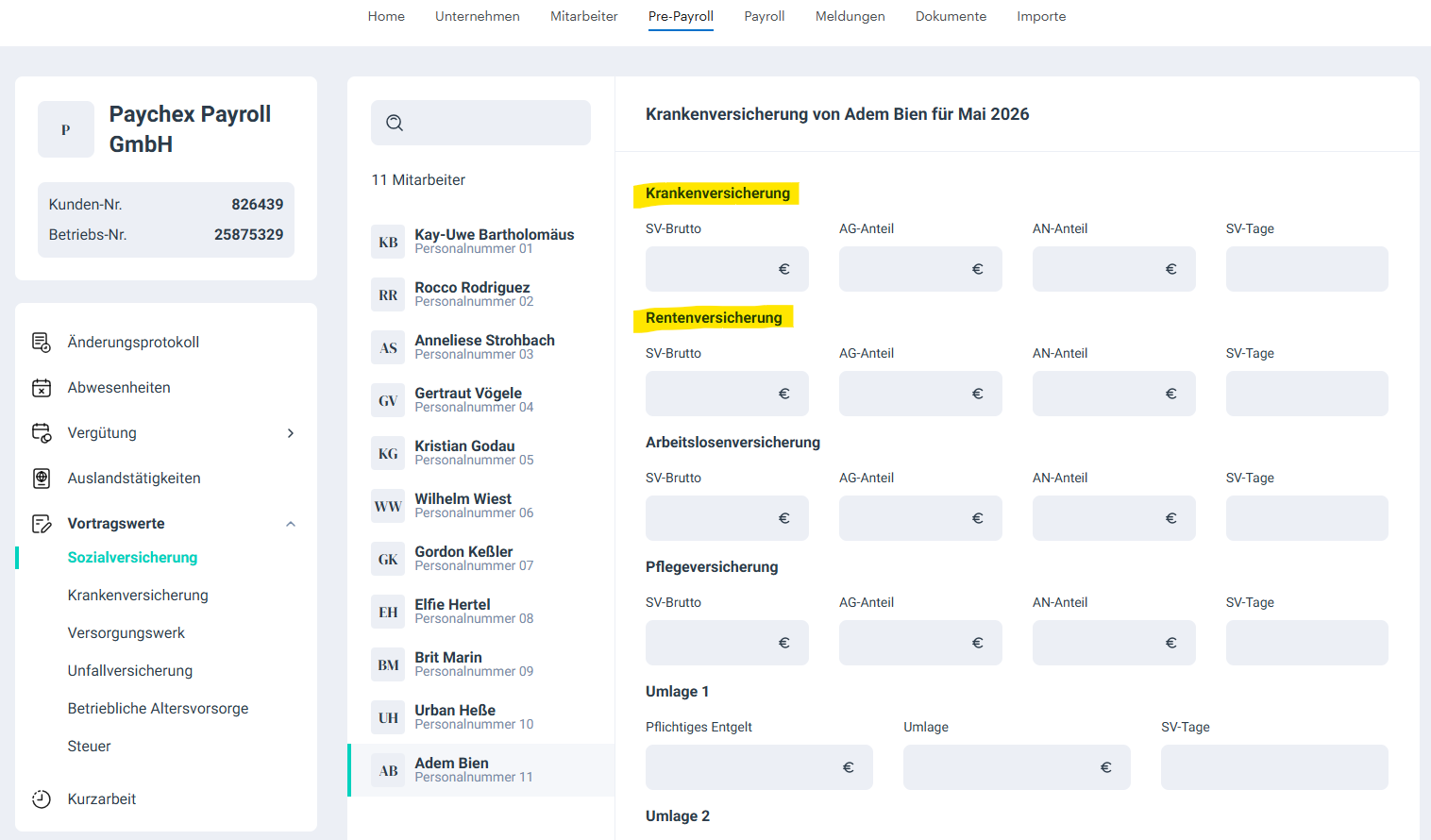Screen dimensions: 1431x840
Task: Go to the Importe tab
Action: [x=1041, y=16]
